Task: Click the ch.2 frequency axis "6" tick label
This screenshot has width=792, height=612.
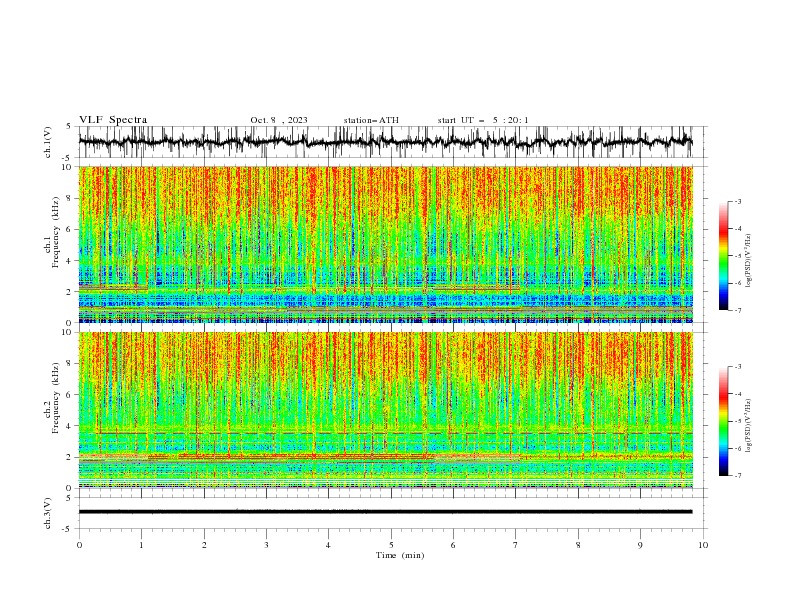Action: pos(70,395)
